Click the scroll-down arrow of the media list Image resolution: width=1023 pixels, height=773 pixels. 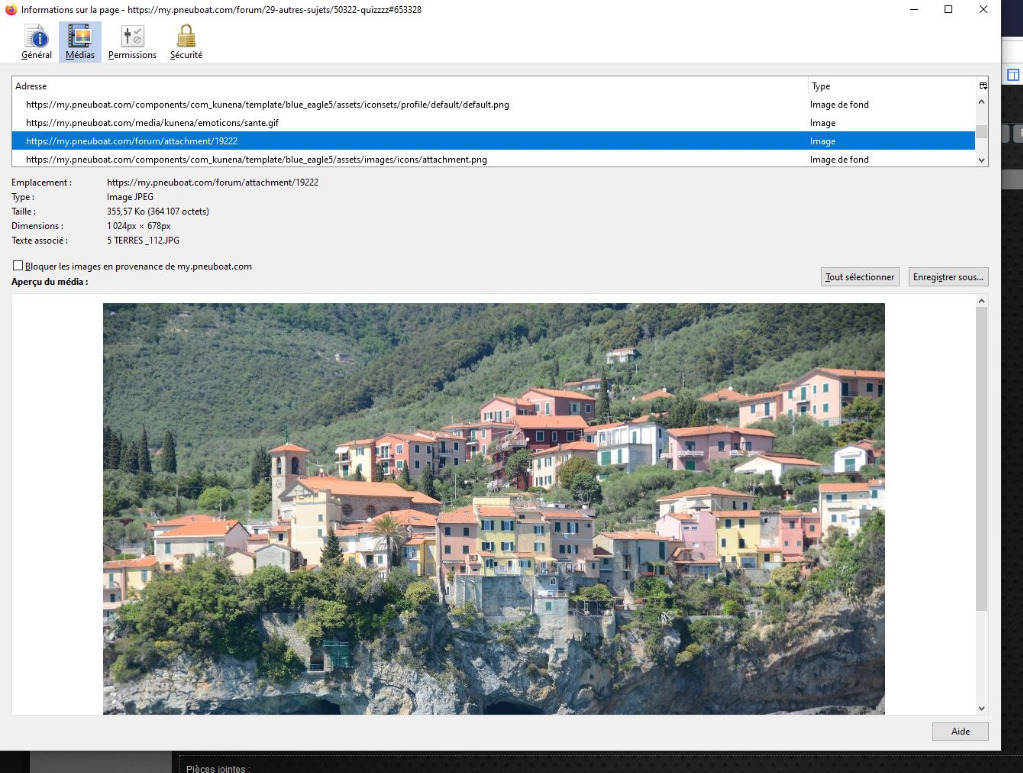point(981,159)
